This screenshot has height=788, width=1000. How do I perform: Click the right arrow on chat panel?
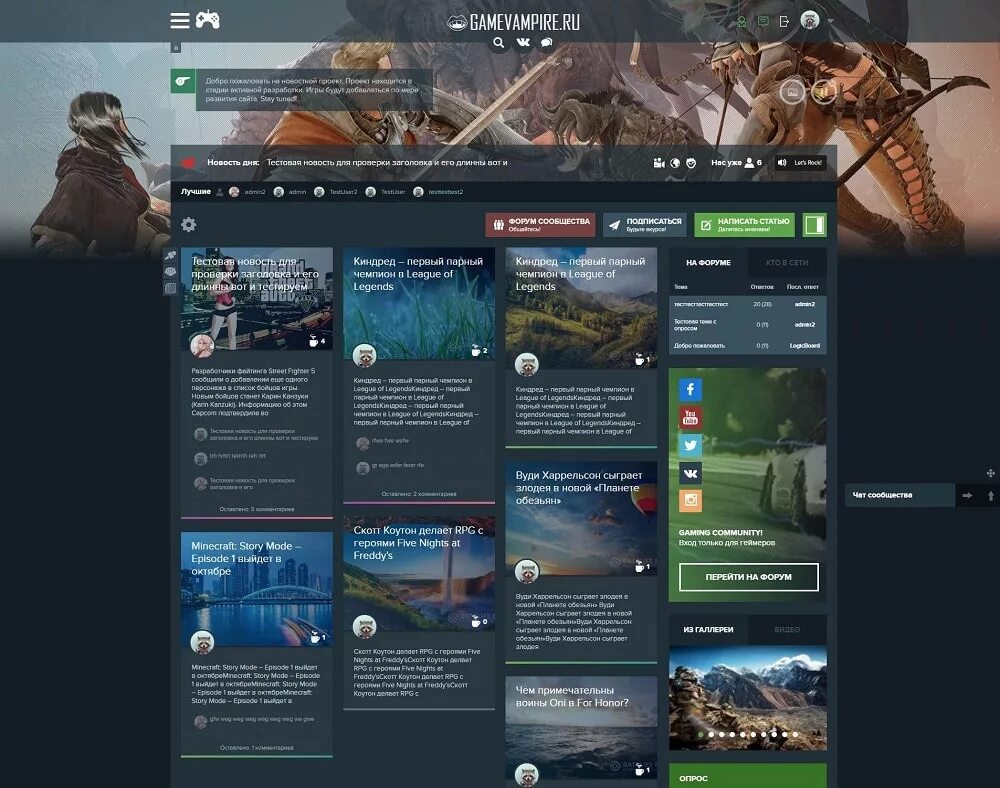(967, 495)
